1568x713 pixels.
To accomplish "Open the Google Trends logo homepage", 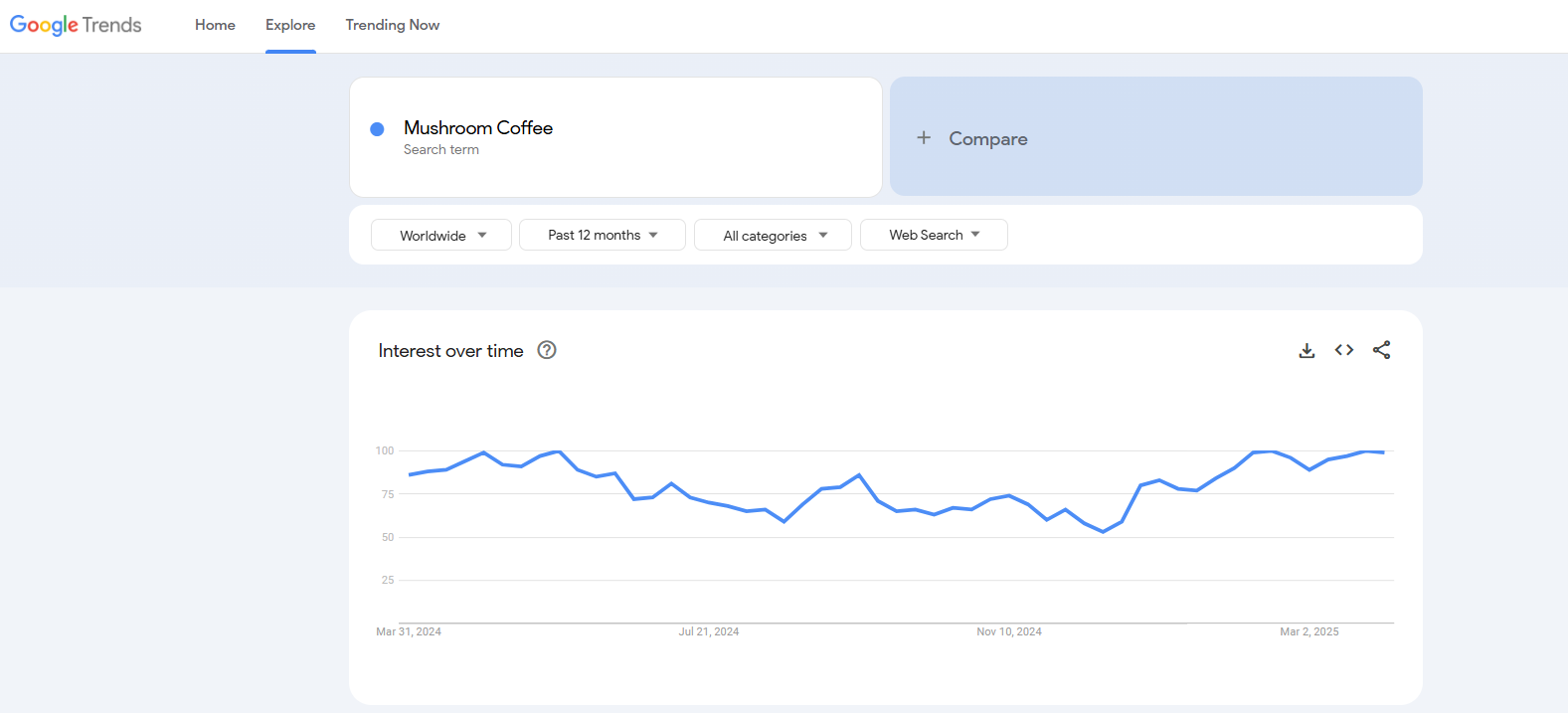I will point(76,25).
